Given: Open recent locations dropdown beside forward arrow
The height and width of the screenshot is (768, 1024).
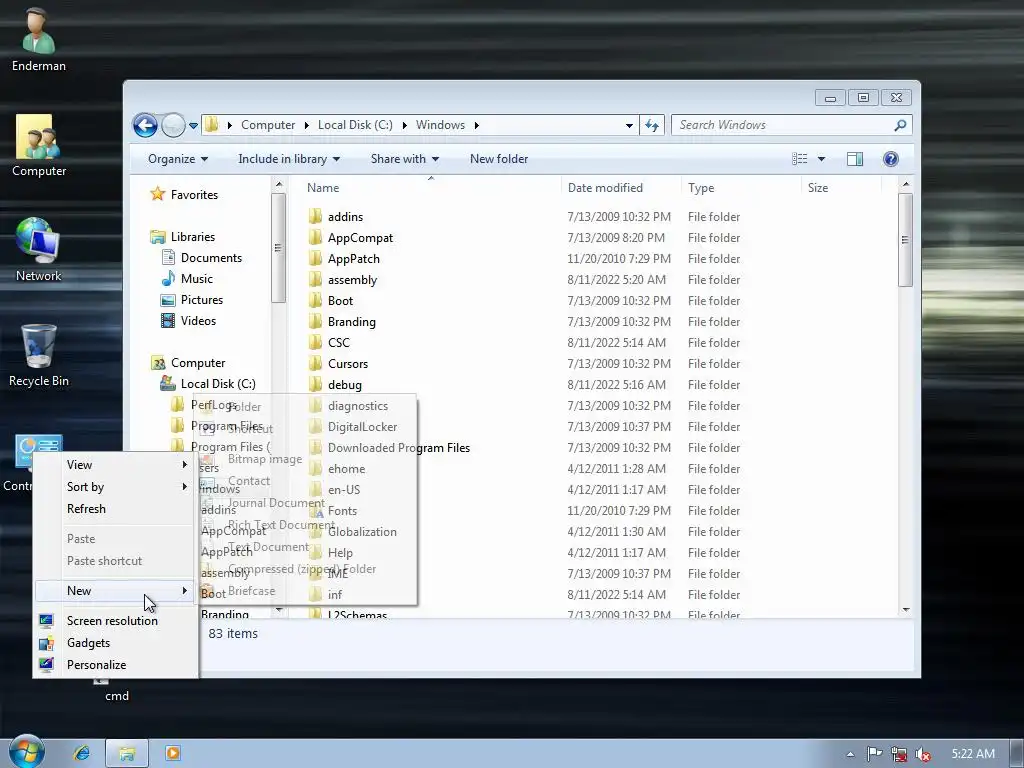Looking at the screenshot, I should tap(193, 125).
